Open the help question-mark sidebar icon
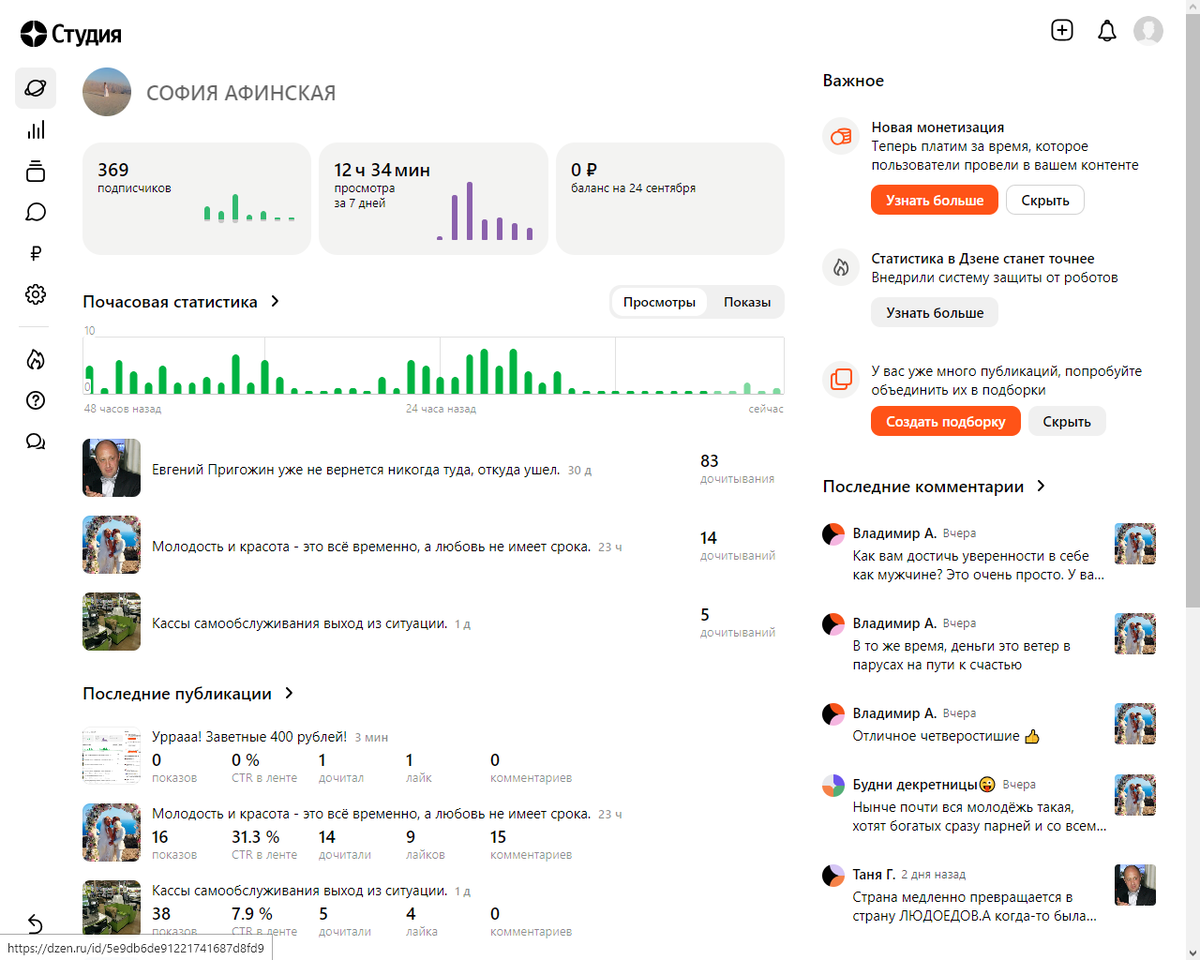This screenshot has height=960, width=1200. tap(35, 401)
